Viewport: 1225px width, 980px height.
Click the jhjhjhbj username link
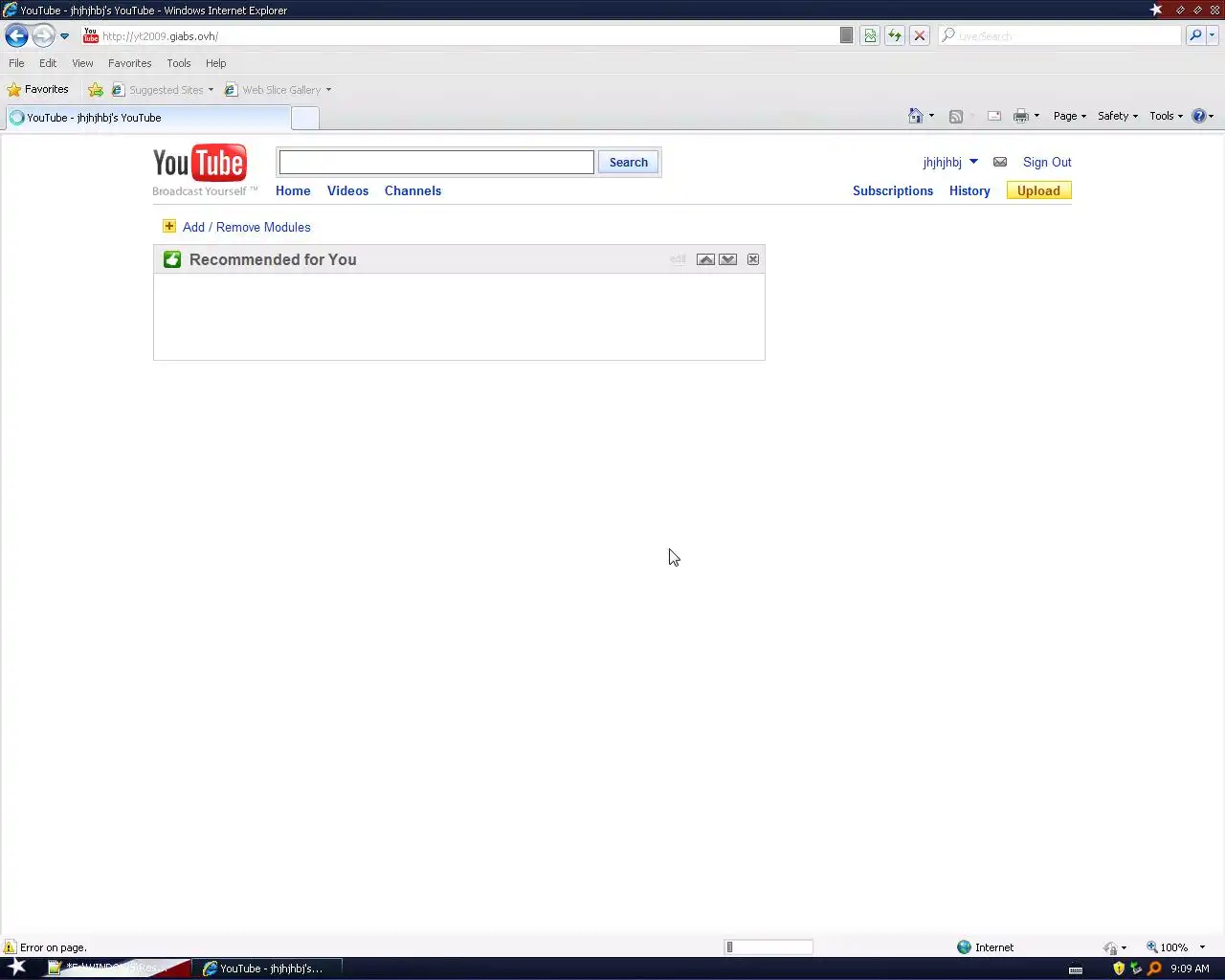click(x=942, y=162)
